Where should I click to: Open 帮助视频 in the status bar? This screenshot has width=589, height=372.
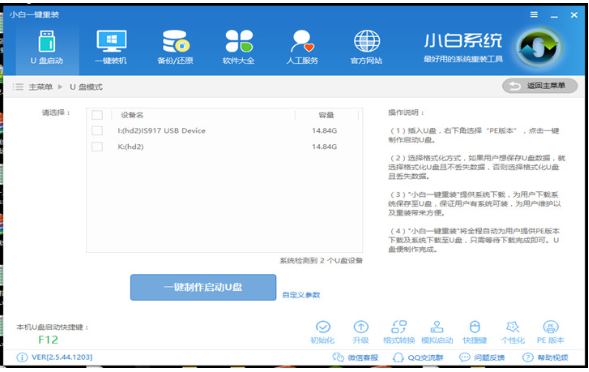point(545,357)
